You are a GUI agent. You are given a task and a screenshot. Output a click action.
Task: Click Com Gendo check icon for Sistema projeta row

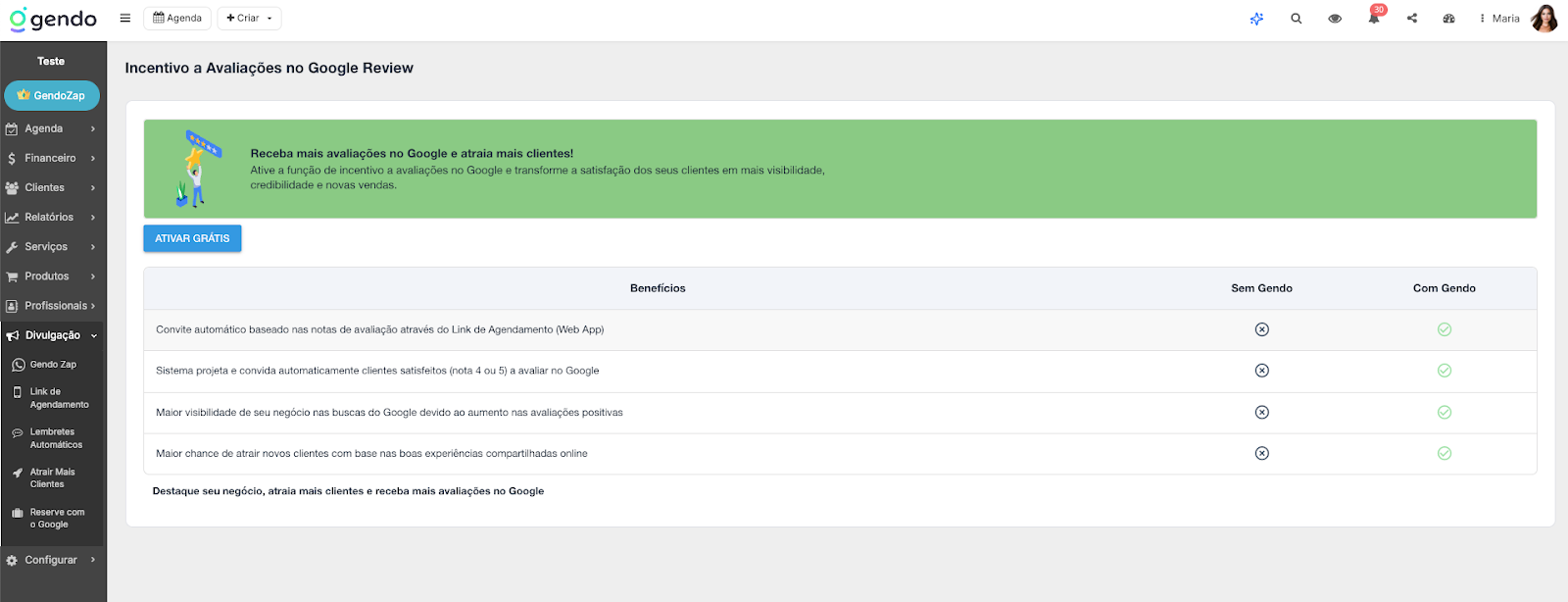point(1445,371)
